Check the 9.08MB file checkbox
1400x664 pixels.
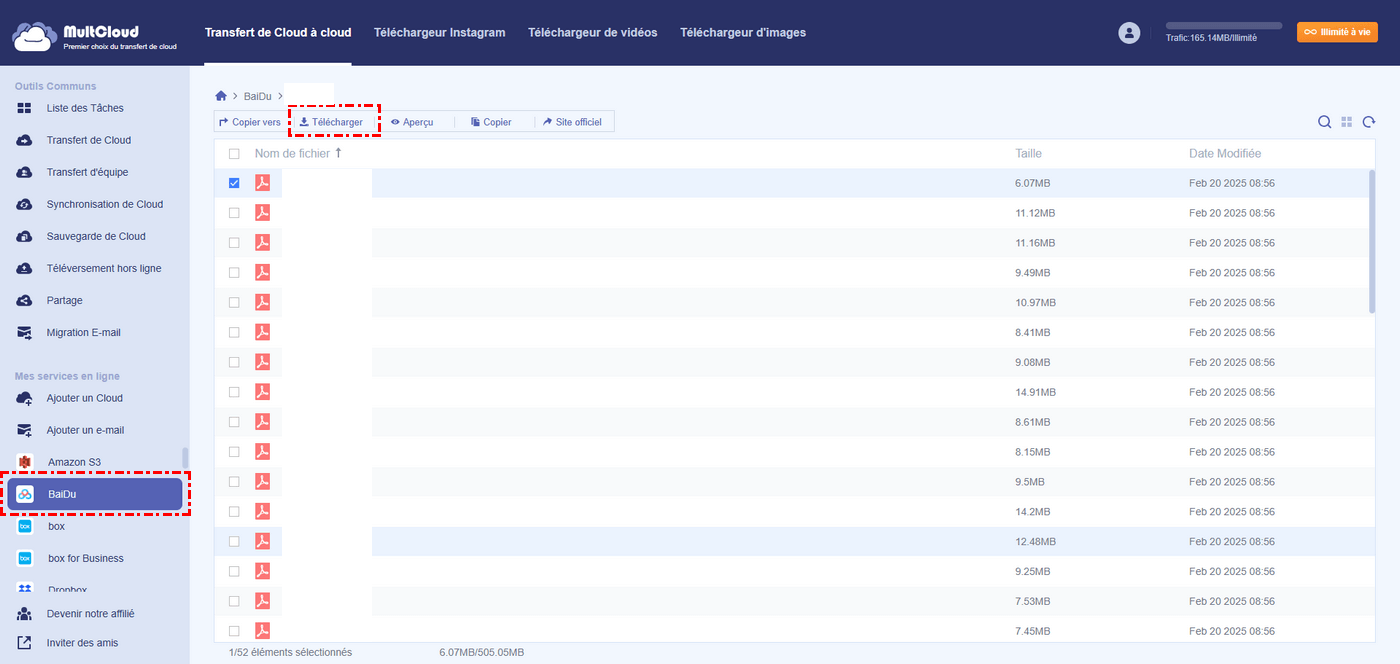[234, 362]
